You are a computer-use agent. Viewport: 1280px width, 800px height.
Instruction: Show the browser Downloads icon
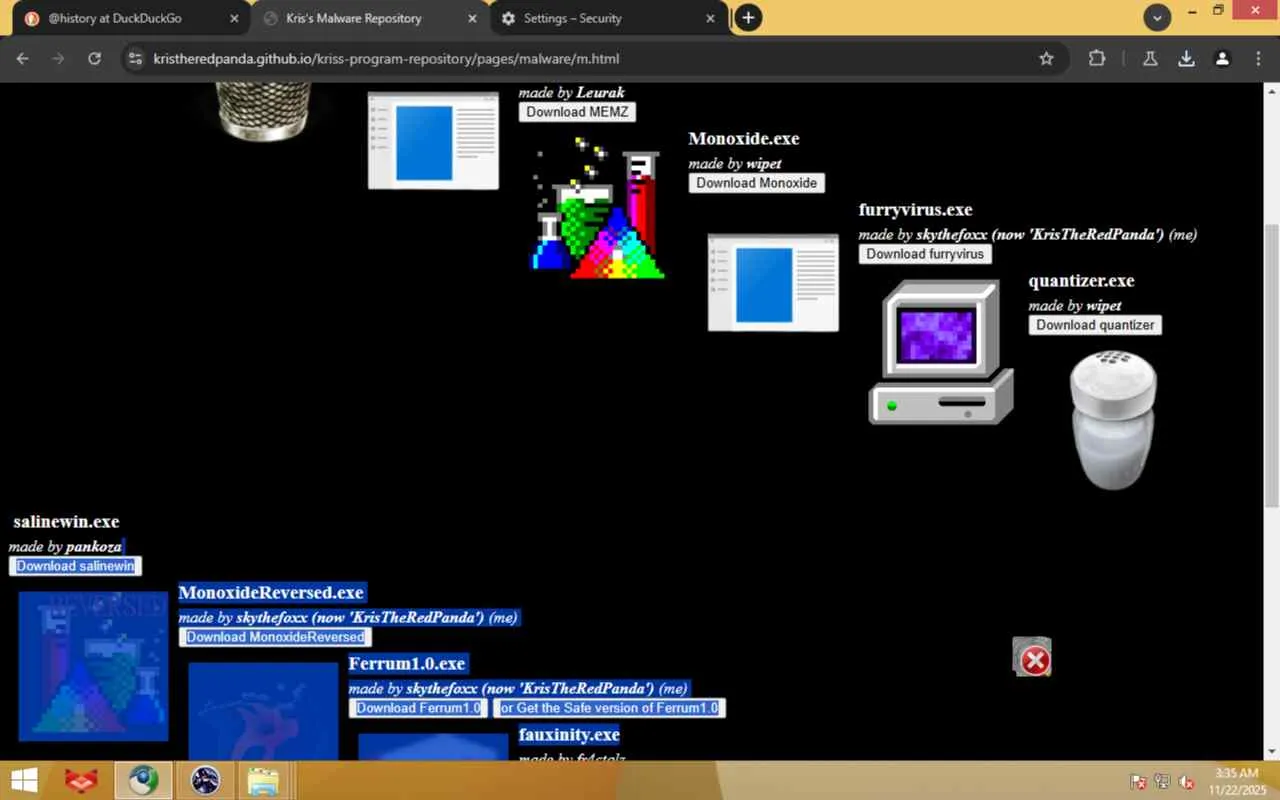1186,59
